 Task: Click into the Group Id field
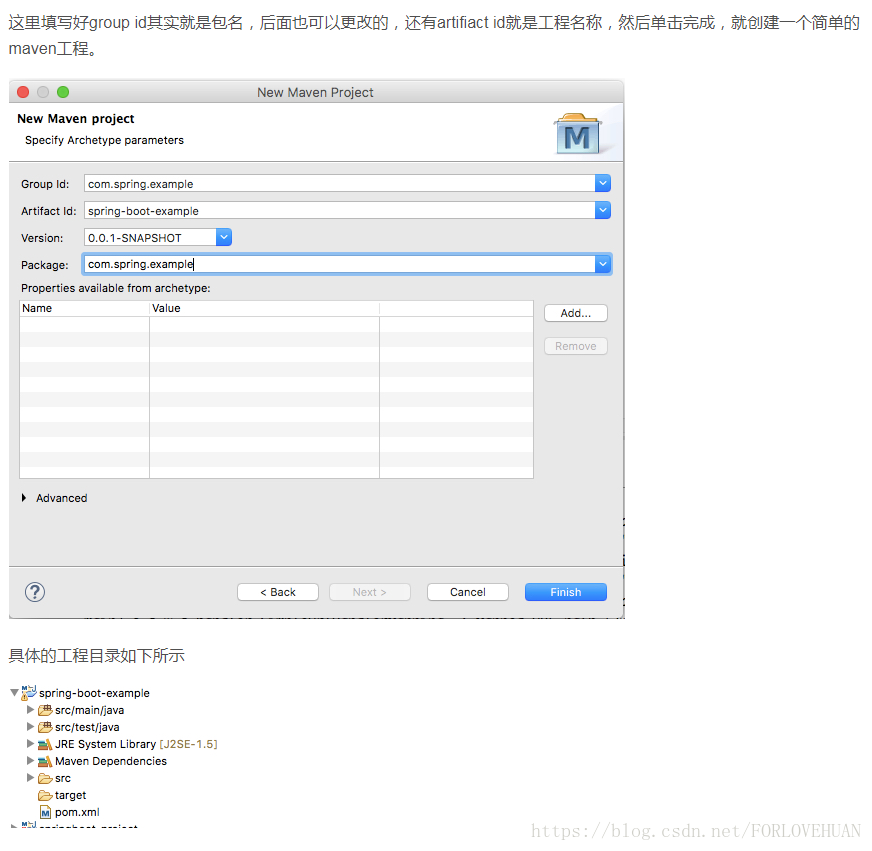(339, 184)
